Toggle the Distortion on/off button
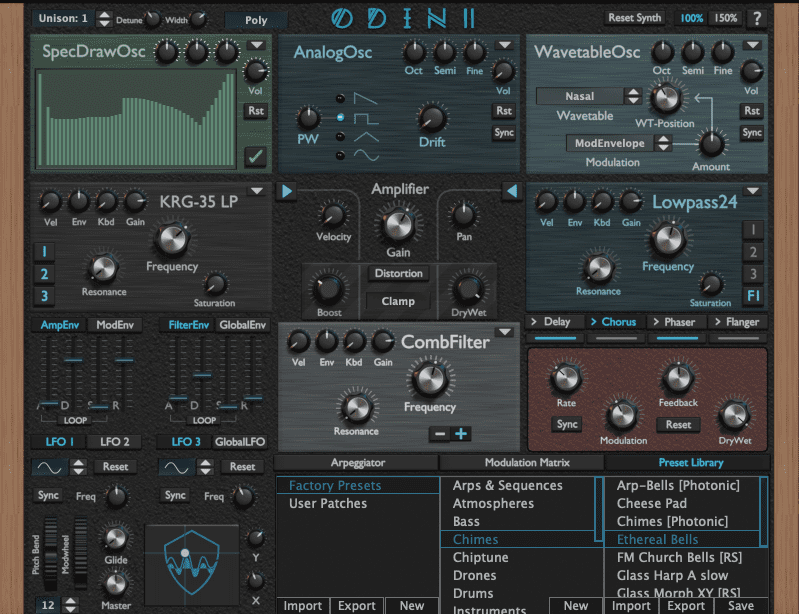 tap(398, 274)
